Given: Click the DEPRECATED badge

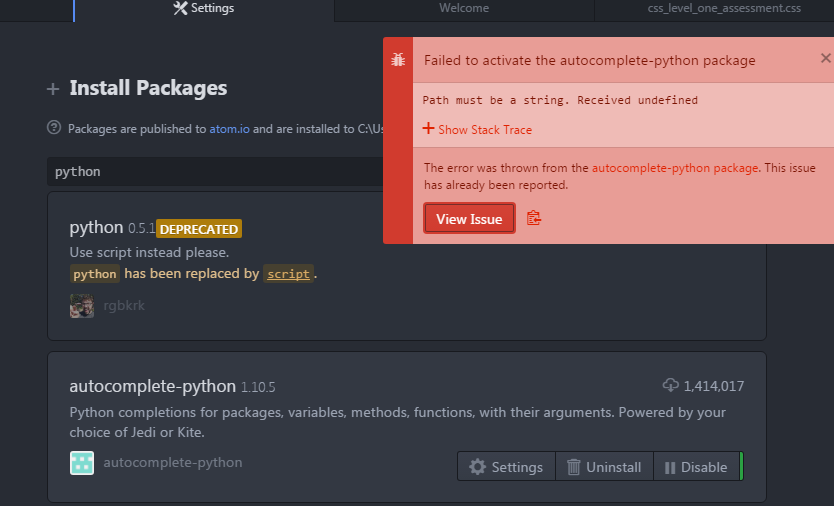Looking at the screenshot, I should pyautogui.click(x=199, y=229).
